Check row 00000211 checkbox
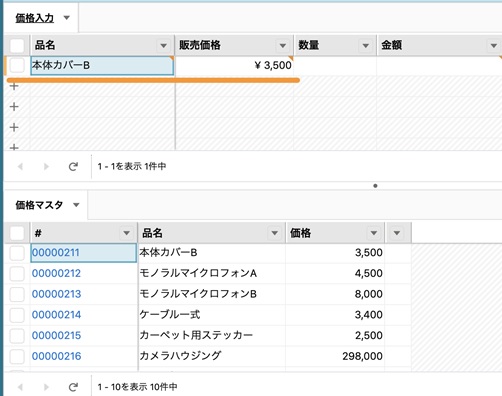The width and height of the screenshot is (502, 396). (17, 253)
